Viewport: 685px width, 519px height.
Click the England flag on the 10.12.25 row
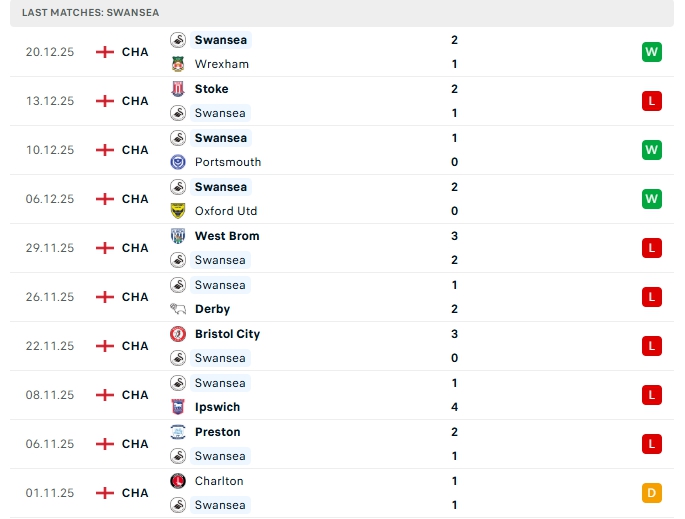tap(105, 150)
